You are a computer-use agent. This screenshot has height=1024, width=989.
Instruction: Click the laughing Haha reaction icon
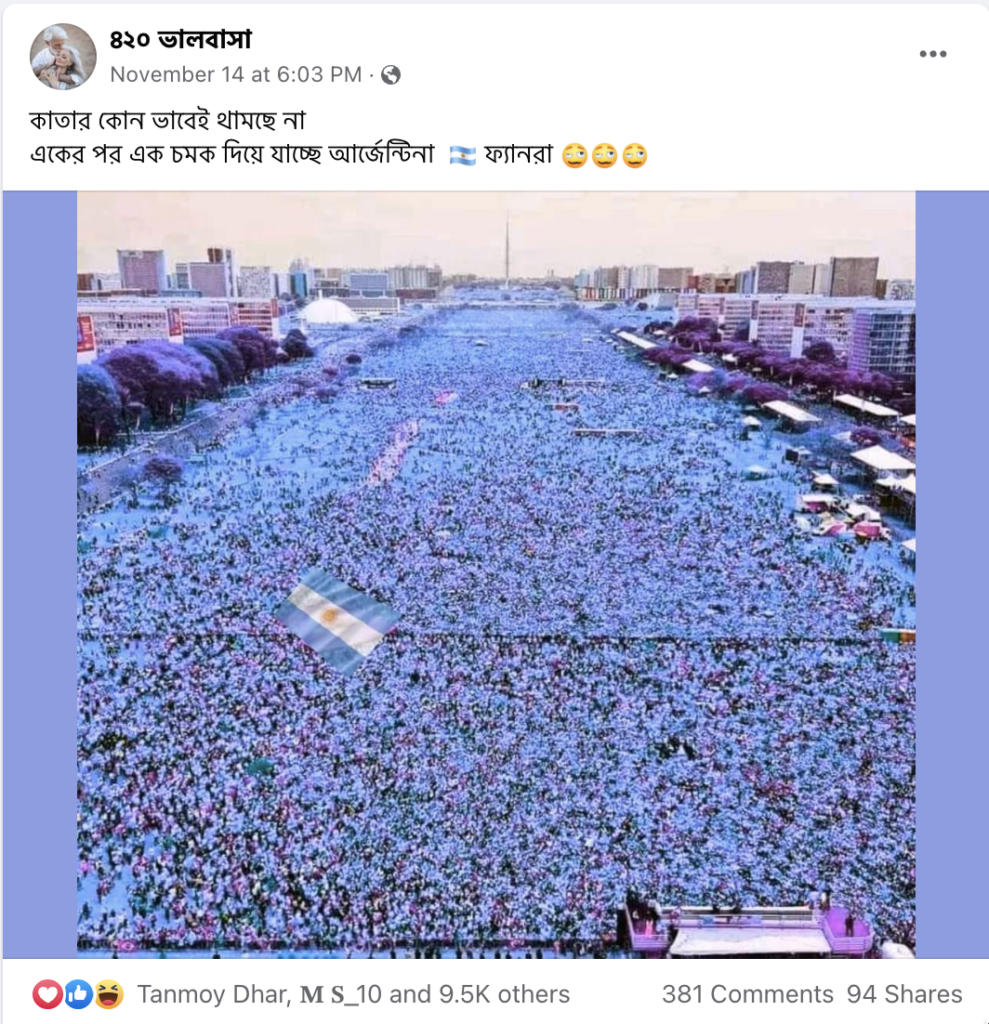[x=109, y=995]
